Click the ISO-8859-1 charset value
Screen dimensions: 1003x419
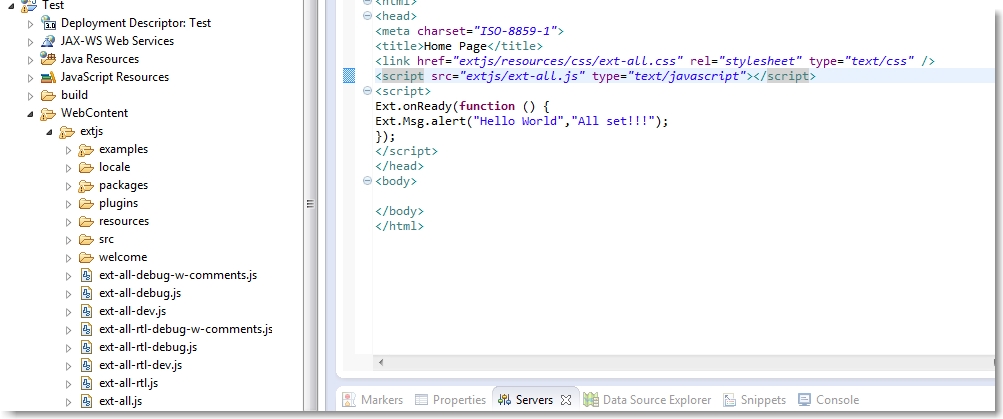(x=514, y=31)
